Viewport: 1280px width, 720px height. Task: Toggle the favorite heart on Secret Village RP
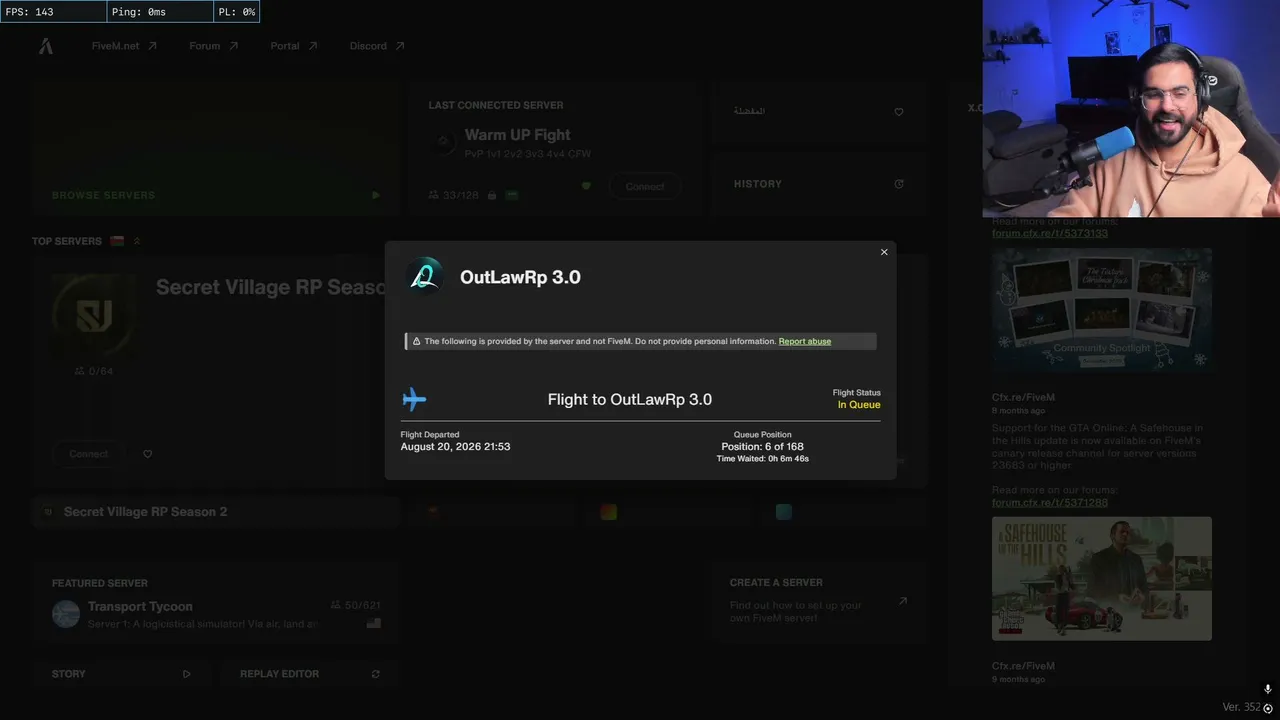147,454
